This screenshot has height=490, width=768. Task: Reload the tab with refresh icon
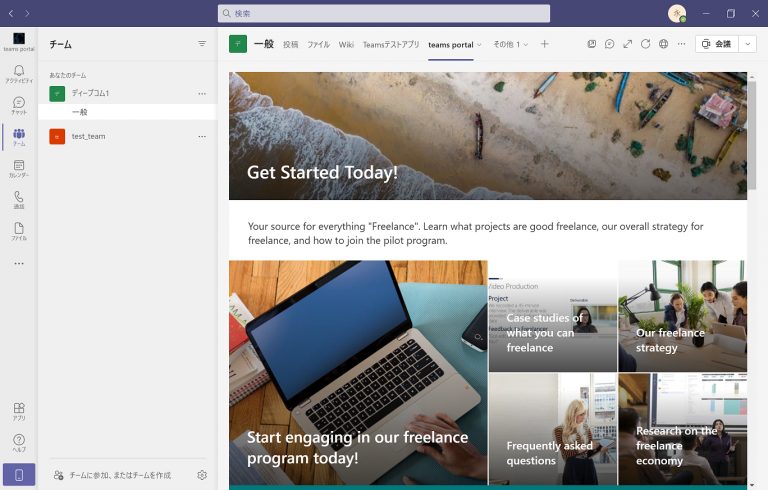(x=646, y=44)
